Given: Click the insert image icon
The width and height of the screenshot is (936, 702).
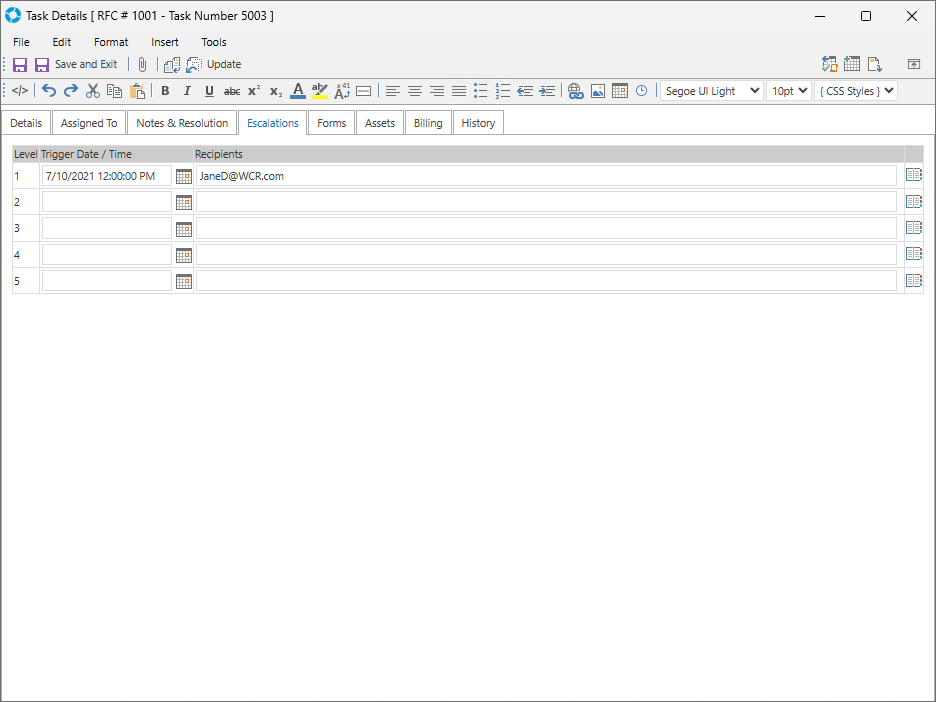Looking at the screenshot, I should click(597, 91).
